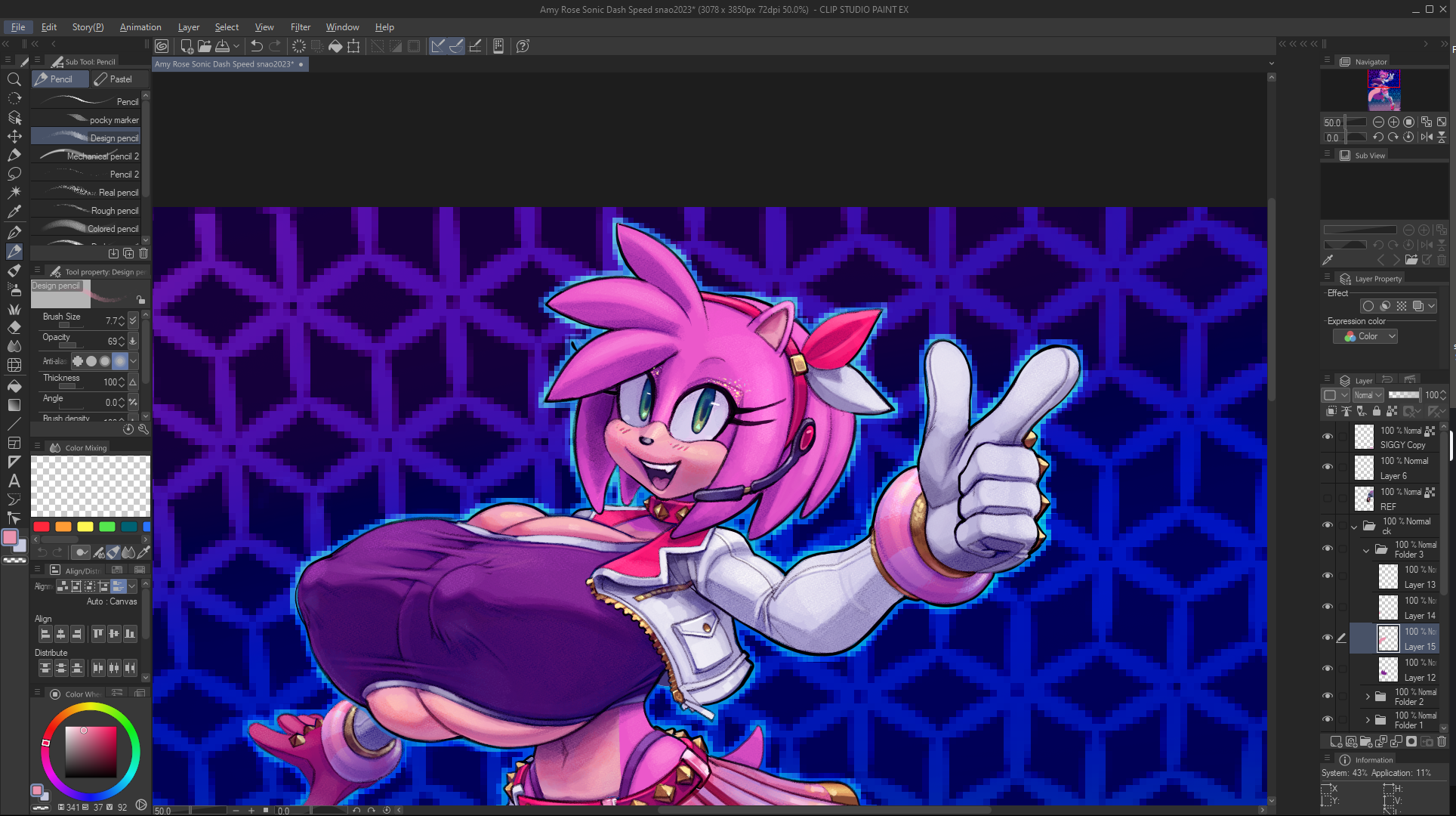Flip canvas horizontally in Navigator

tap(1426, 137)
